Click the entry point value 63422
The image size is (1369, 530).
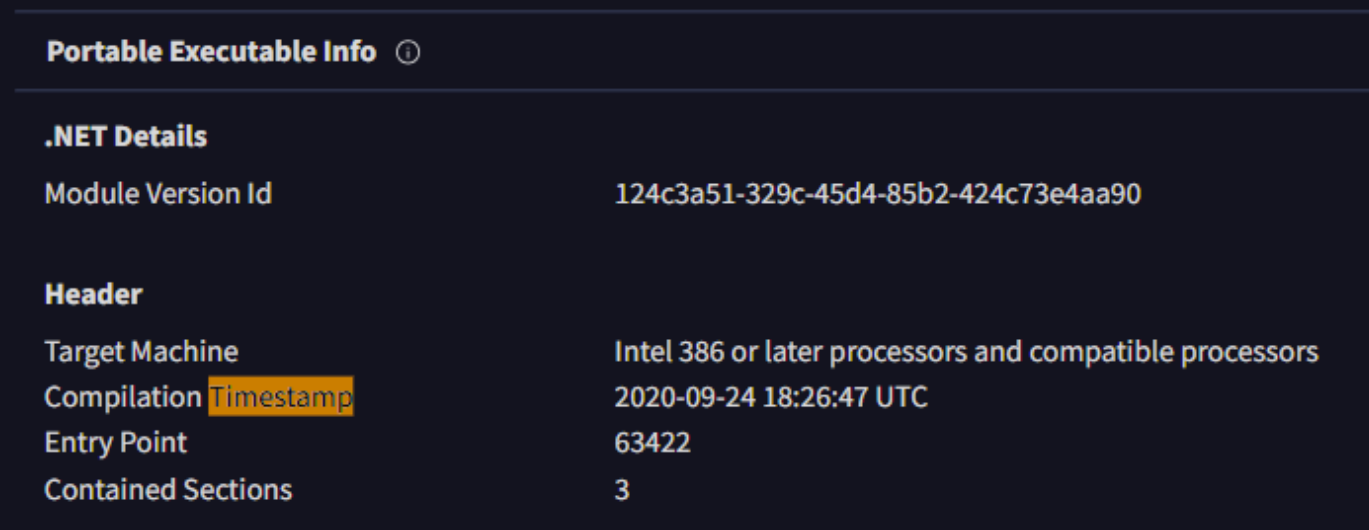tap(652, 443)
